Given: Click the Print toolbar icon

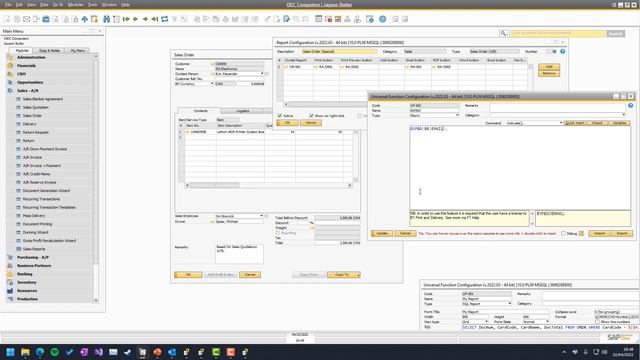Looking at the screenshot, I should 17,19.
